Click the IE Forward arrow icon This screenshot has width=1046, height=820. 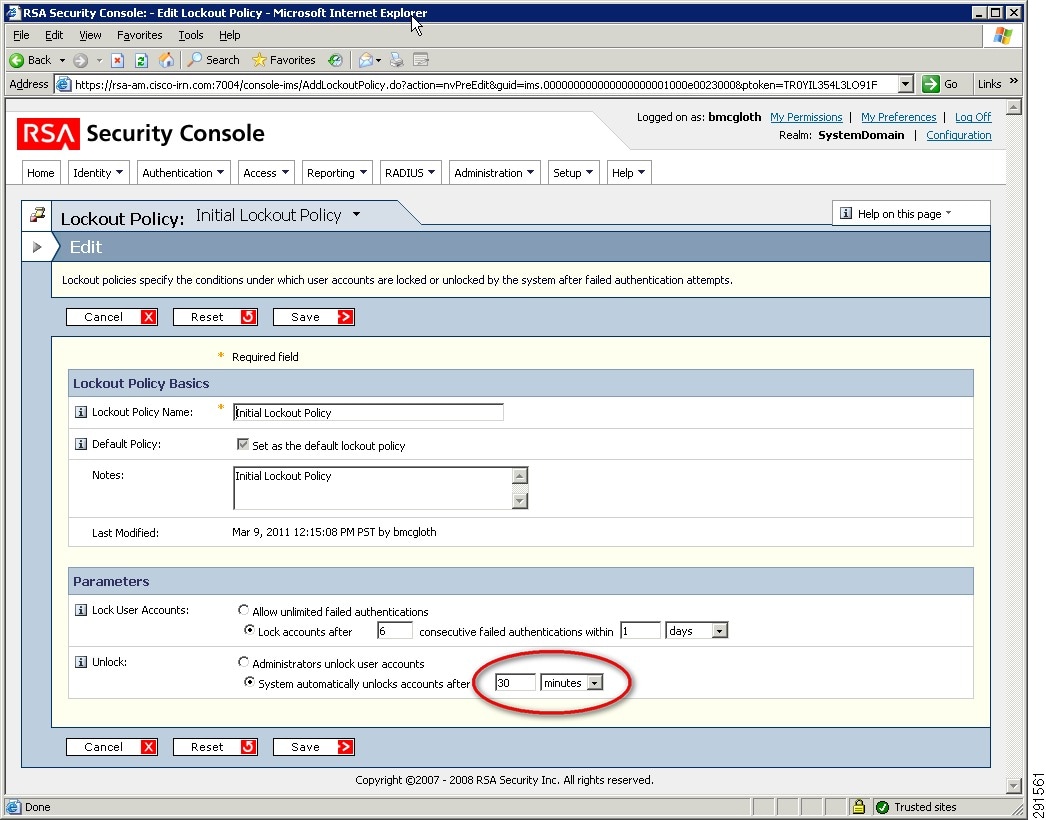click(x=81, y=61)
